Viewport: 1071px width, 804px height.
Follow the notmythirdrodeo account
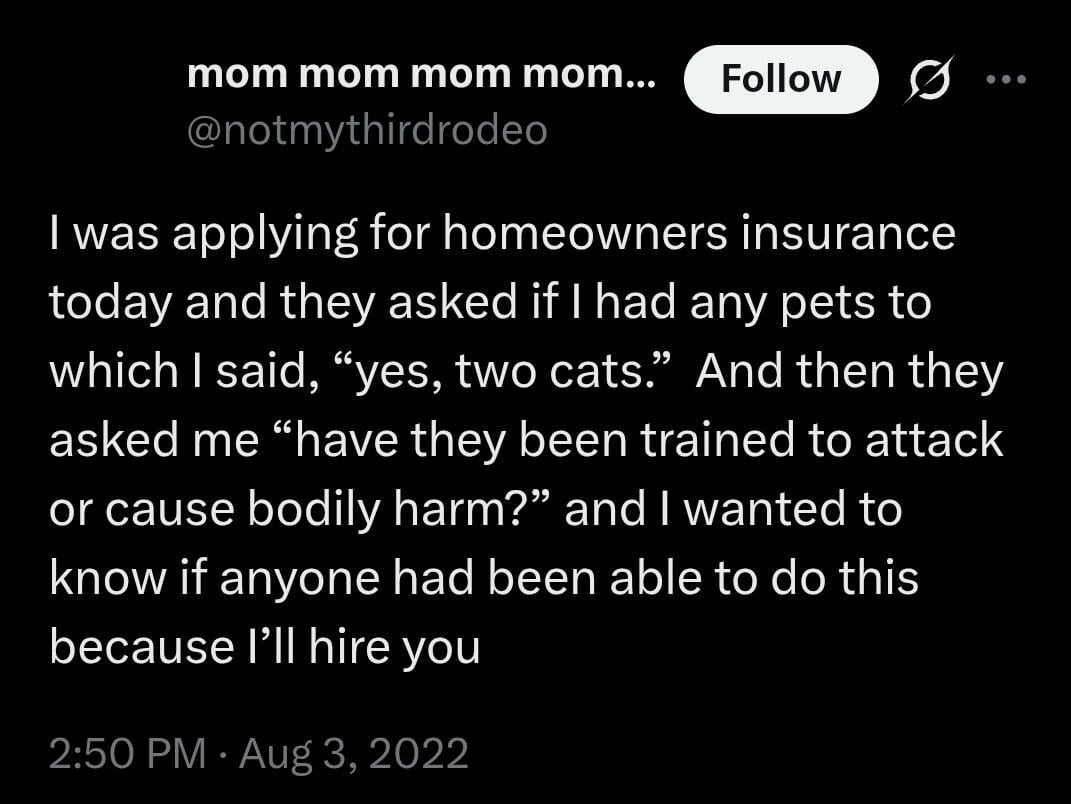(781, 79)
